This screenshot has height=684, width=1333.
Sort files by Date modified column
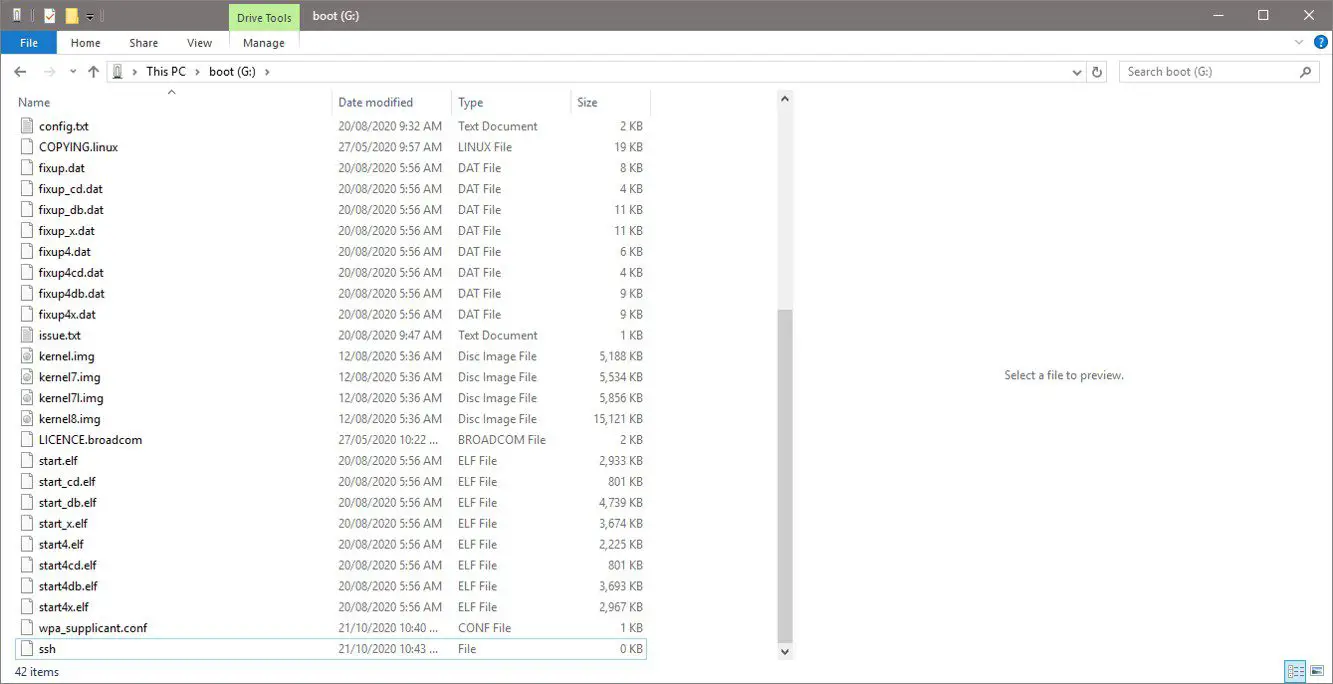[x=375, y=102]
